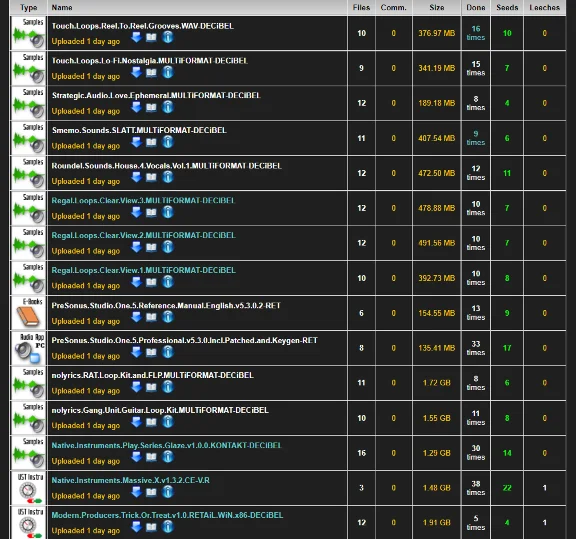The width and height of the screenshot is (576, 539).
Task: Open nolyrics.Gang.Unit.Guitar.Loop.Kit torrent link
Action: click(x=160, y=410)
